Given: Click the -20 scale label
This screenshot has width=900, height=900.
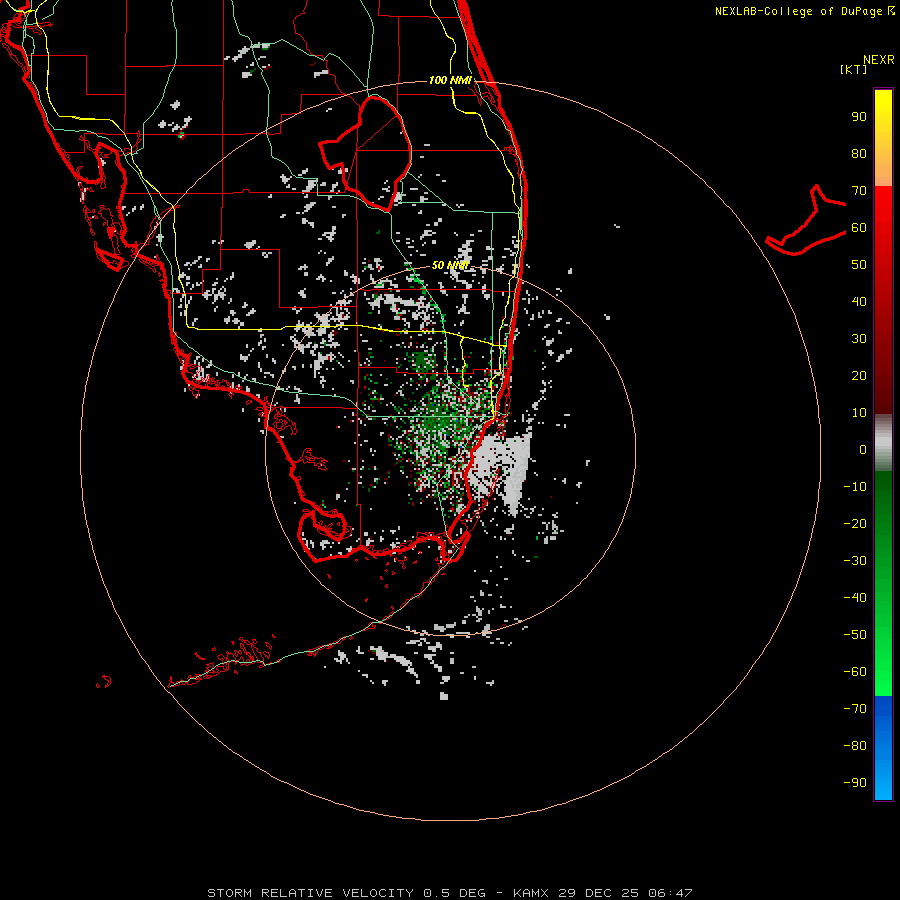Looking at the screenshot, I should coord(855,524).
